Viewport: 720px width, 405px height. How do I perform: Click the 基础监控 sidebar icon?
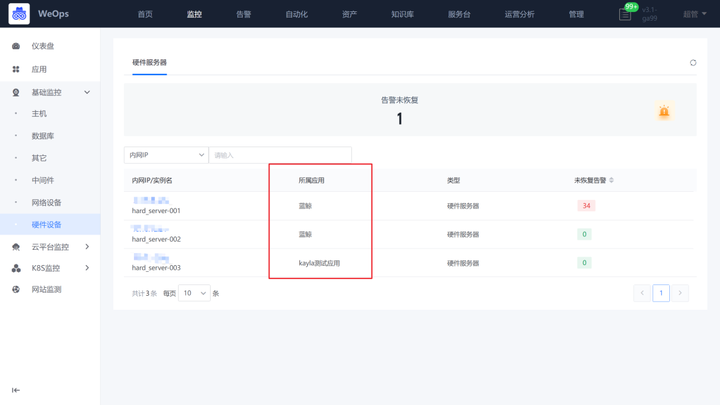[x=16, y=92]
